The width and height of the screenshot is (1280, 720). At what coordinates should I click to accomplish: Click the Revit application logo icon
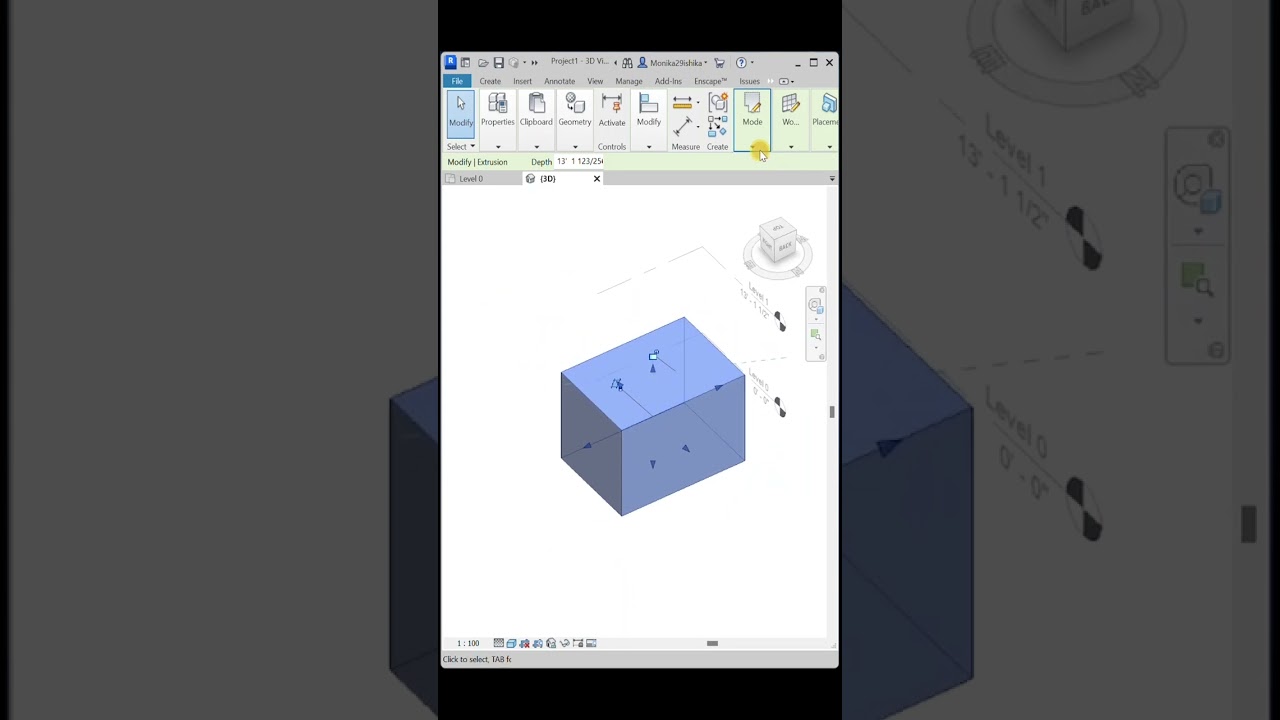(451, 62)
